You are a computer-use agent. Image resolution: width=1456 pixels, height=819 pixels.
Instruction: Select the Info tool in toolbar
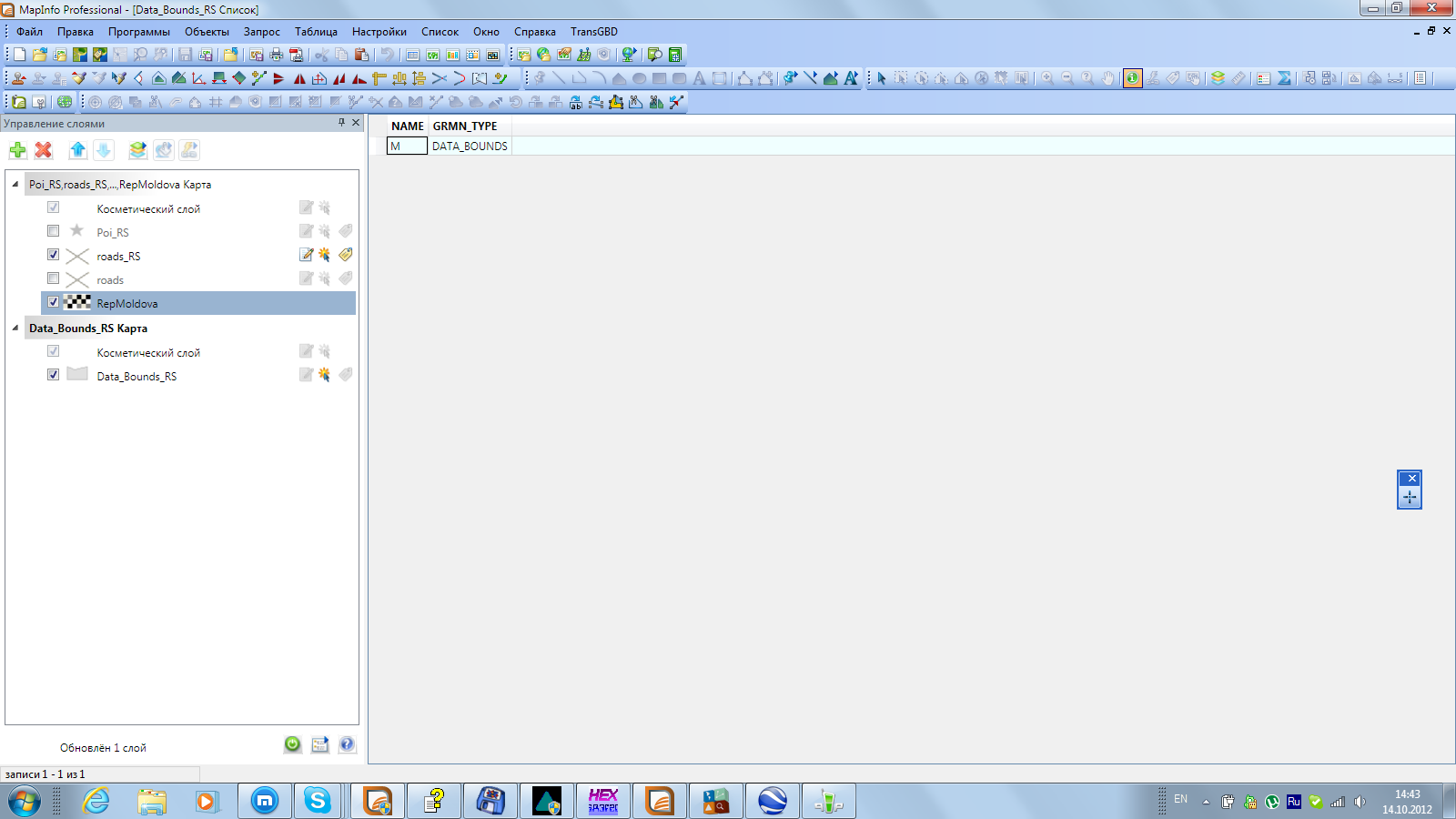point(1132,78)
